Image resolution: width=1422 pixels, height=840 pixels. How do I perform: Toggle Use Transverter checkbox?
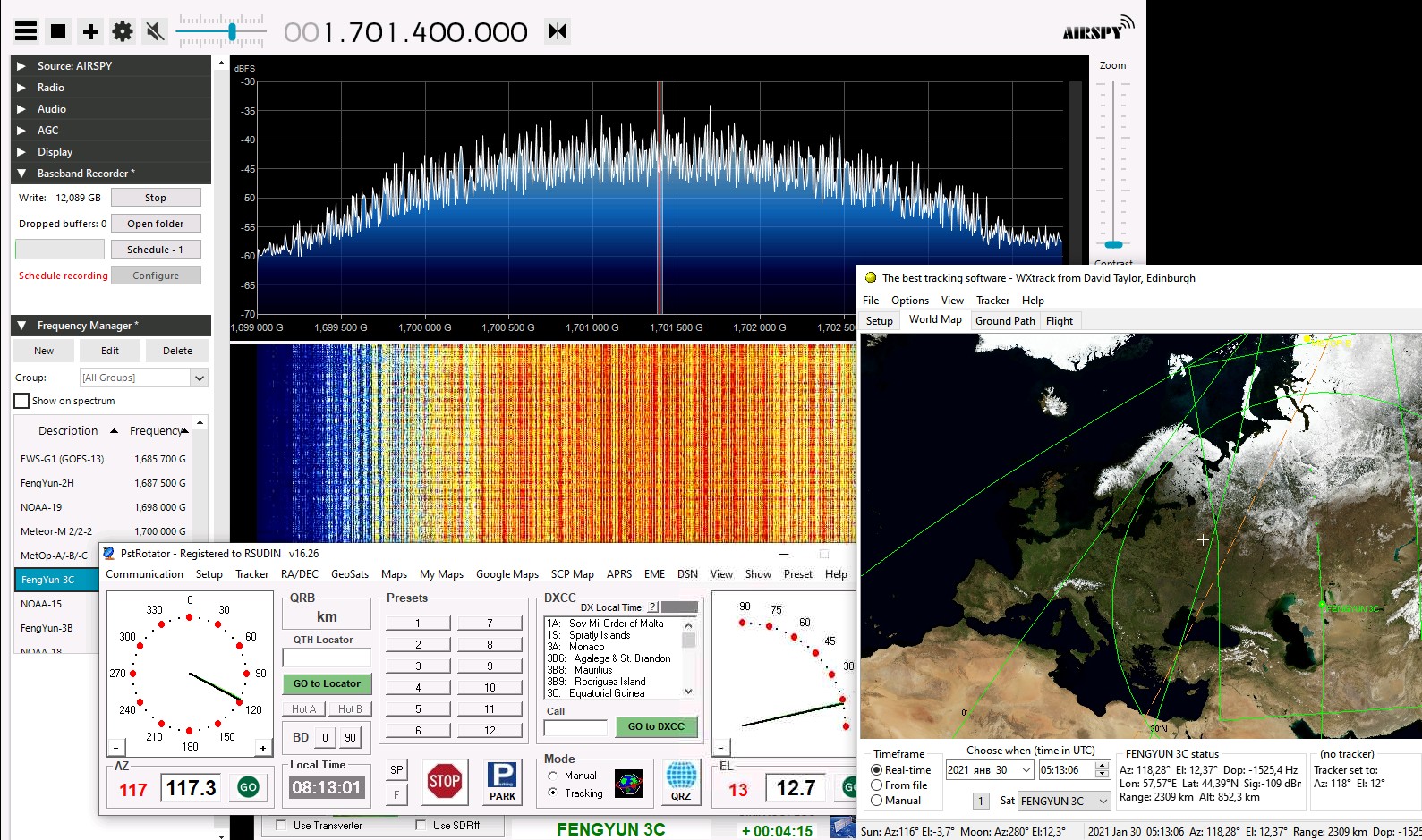coord(282,826)
